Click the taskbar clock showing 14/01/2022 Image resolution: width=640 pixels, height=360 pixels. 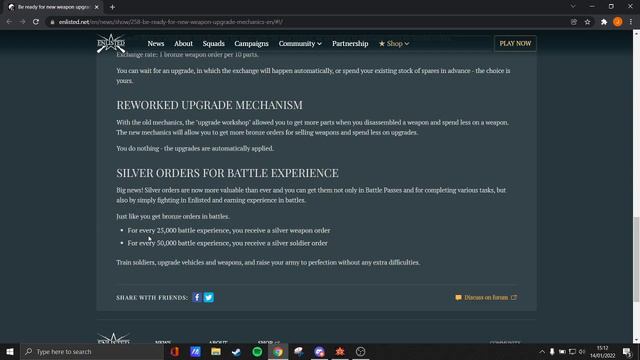(602, 351)
